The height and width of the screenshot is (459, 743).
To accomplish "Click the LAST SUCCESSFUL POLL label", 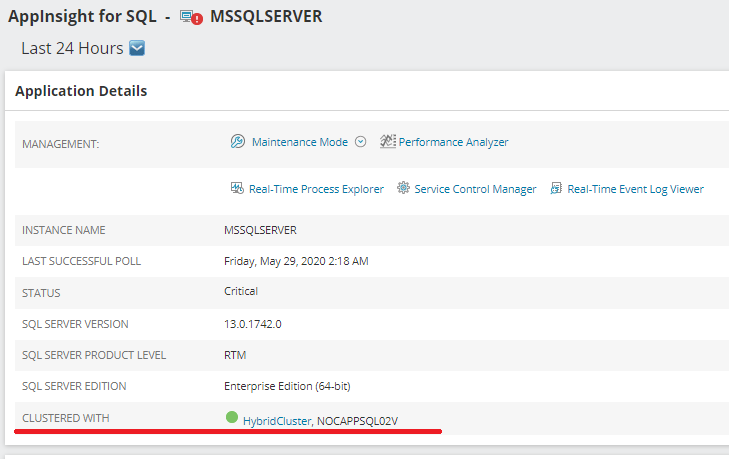I will 82,261.
